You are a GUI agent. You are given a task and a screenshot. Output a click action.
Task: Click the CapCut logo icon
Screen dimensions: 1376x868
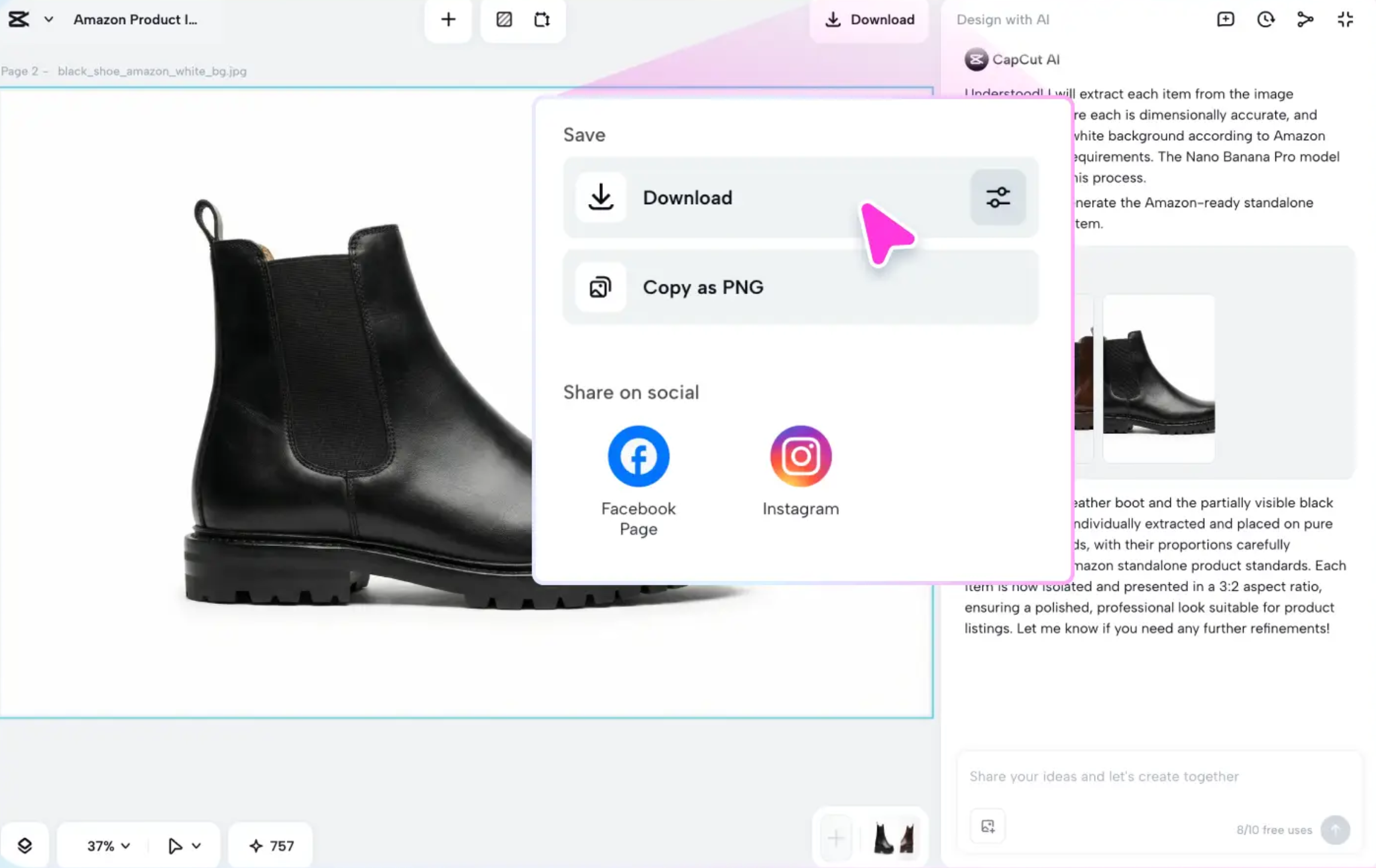point(19,19)
